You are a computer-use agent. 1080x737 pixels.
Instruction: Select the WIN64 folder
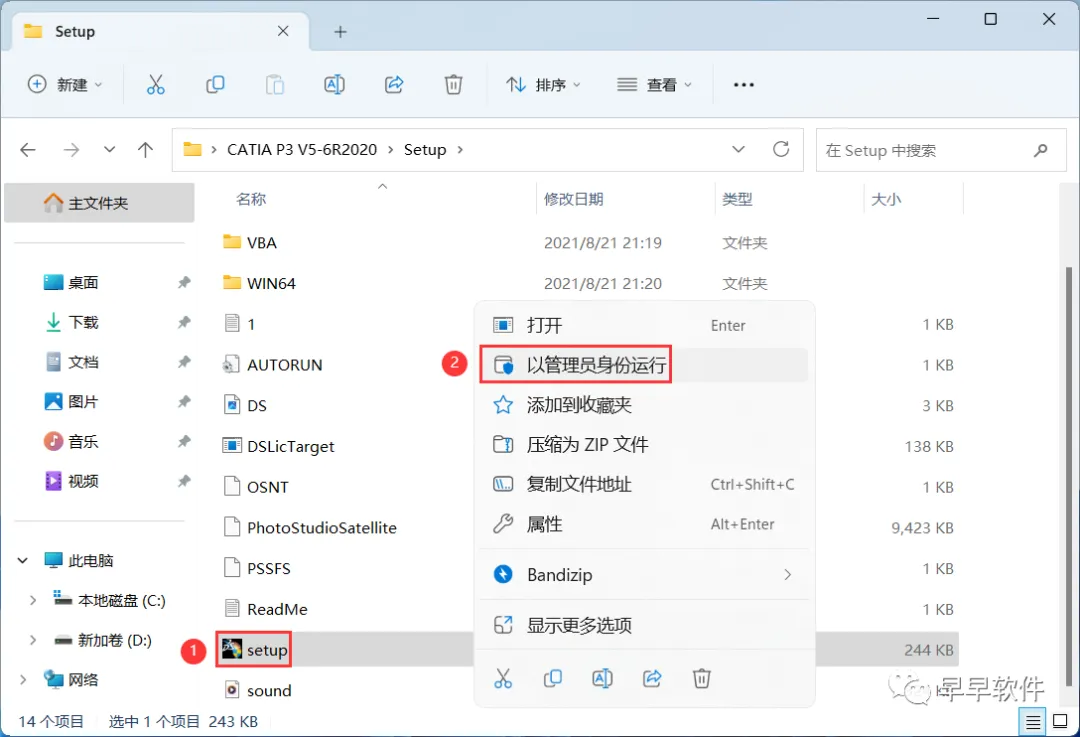point(260,283)
